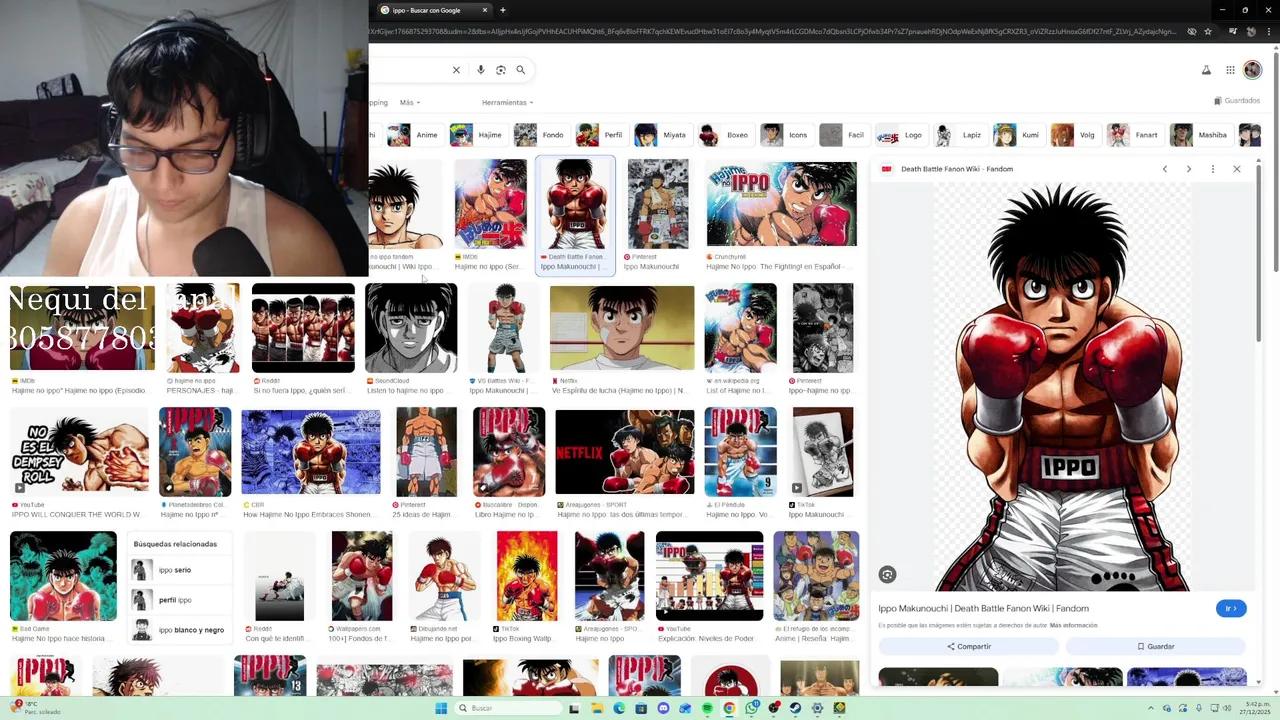Clear the Google search box text
This screenshot has height=720, width=1280.
tap(456, 70)
